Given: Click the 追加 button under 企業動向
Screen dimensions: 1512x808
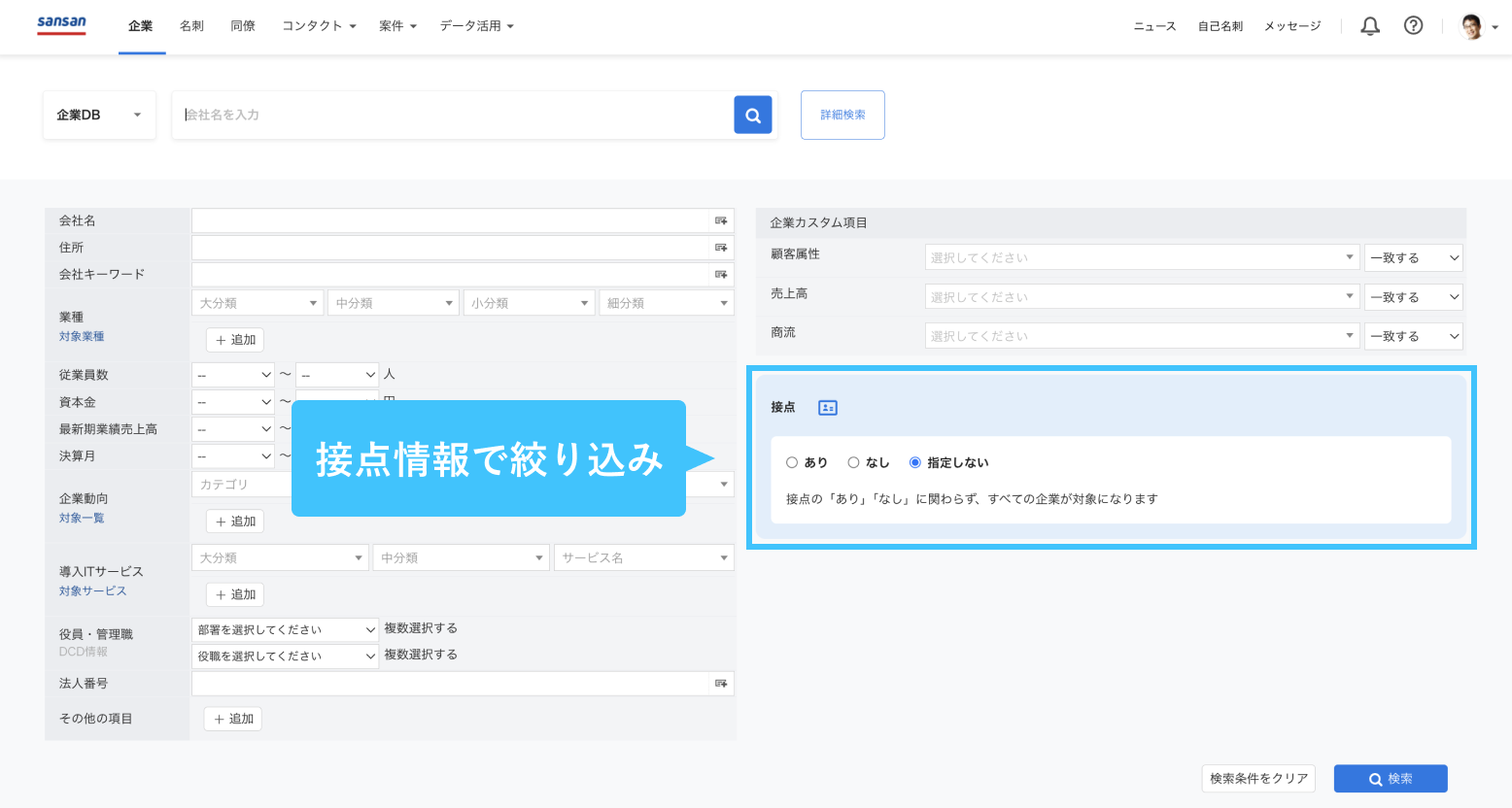Looking at the screenshot, I should point(235,522).
